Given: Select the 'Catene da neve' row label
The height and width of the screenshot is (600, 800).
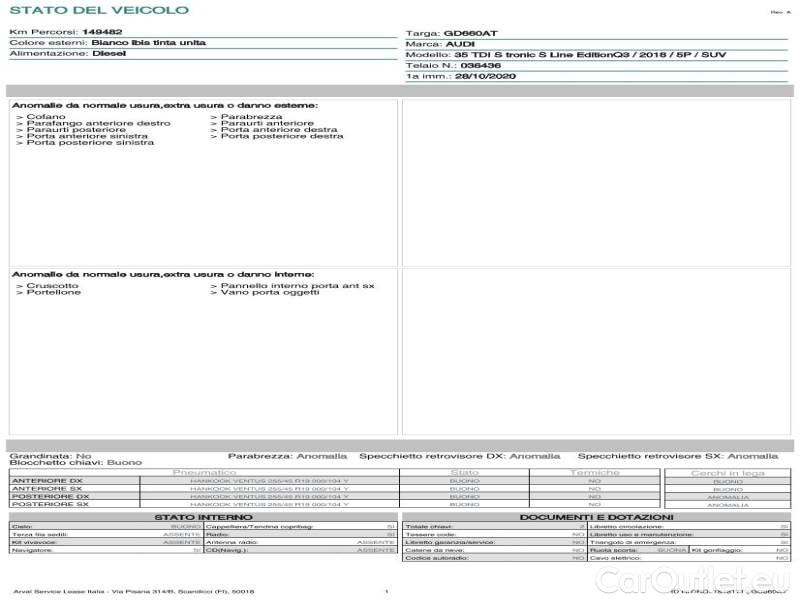Looking at the screenshot, I should coord(435,550).
